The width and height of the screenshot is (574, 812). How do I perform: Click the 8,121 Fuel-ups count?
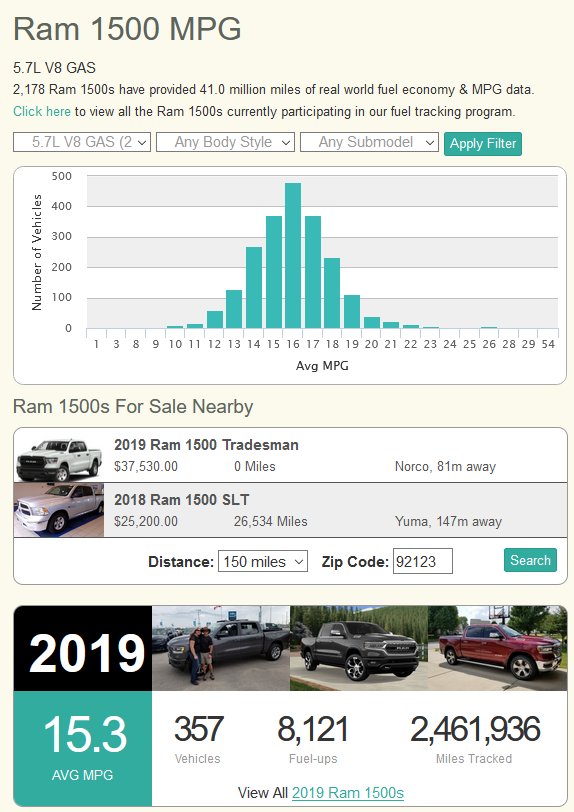point(312,729)
